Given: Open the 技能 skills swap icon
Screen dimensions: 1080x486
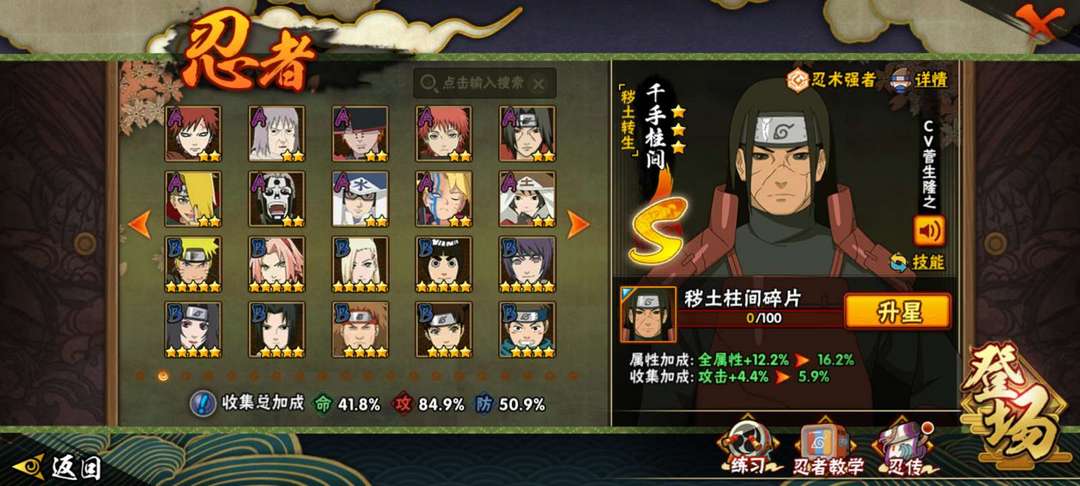Looking at the screenshot, I should 916,262.
